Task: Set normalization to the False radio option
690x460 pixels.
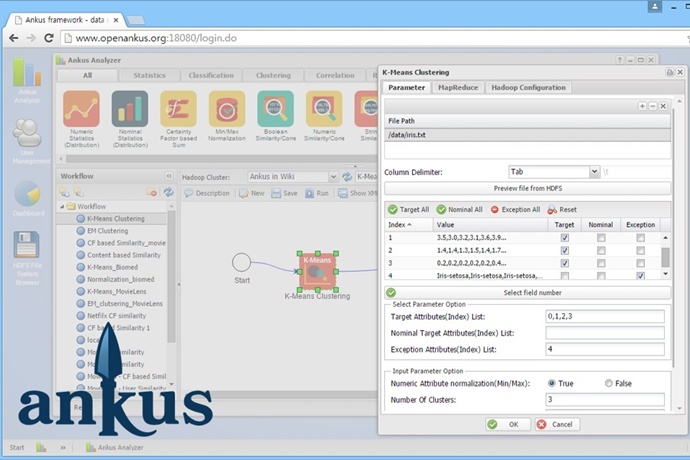Action: pyautogui.click(x=609, y=383)
